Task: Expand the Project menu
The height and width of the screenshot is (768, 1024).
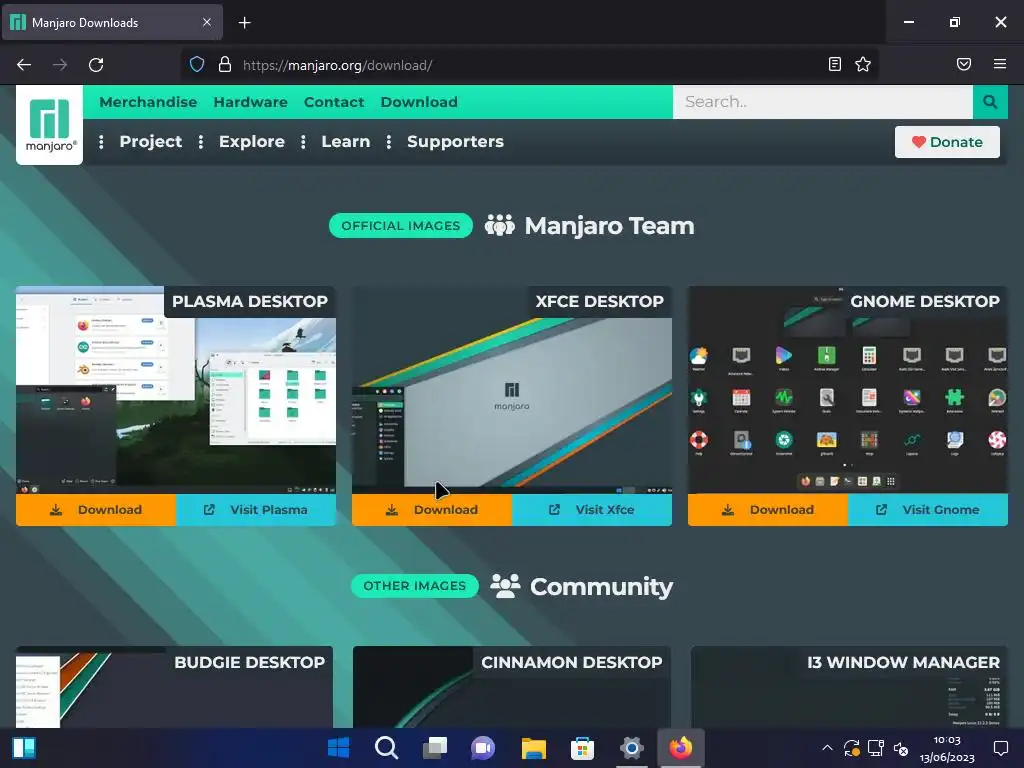Action: point(151,142)
